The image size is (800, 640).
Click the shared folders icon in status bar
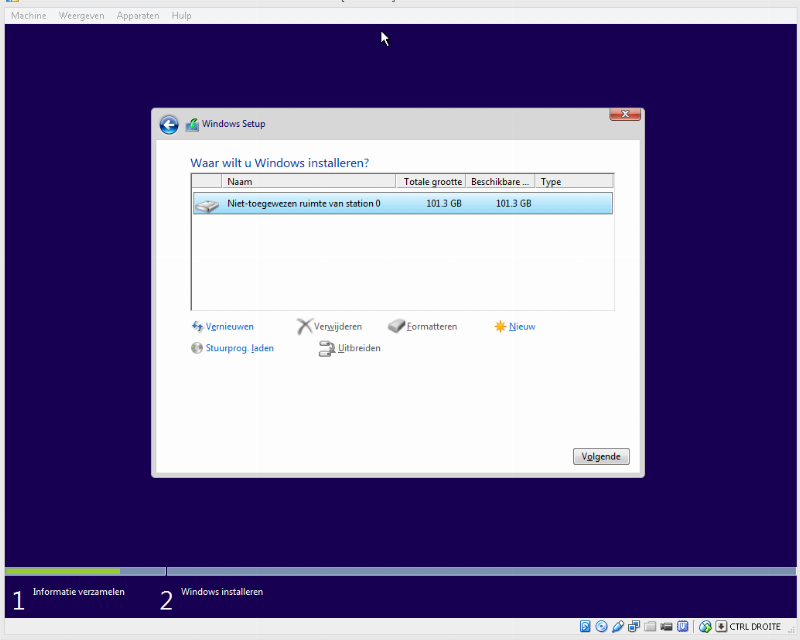pos(650,626)
